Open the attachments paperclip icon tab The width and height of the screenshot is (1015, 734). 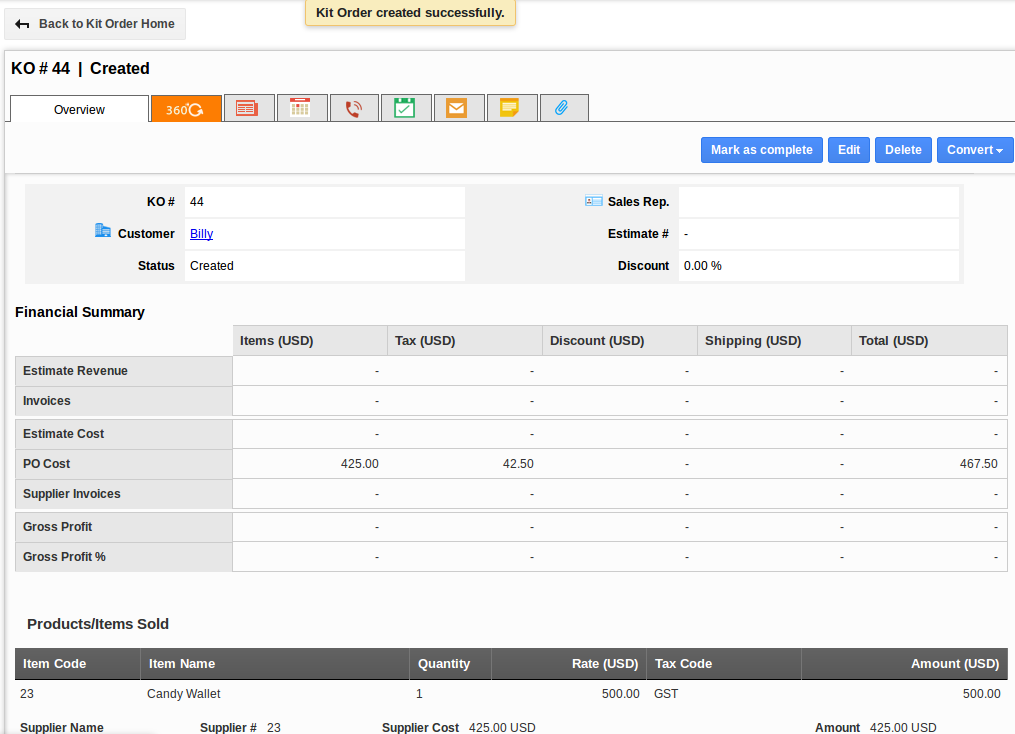click(564, 107)
